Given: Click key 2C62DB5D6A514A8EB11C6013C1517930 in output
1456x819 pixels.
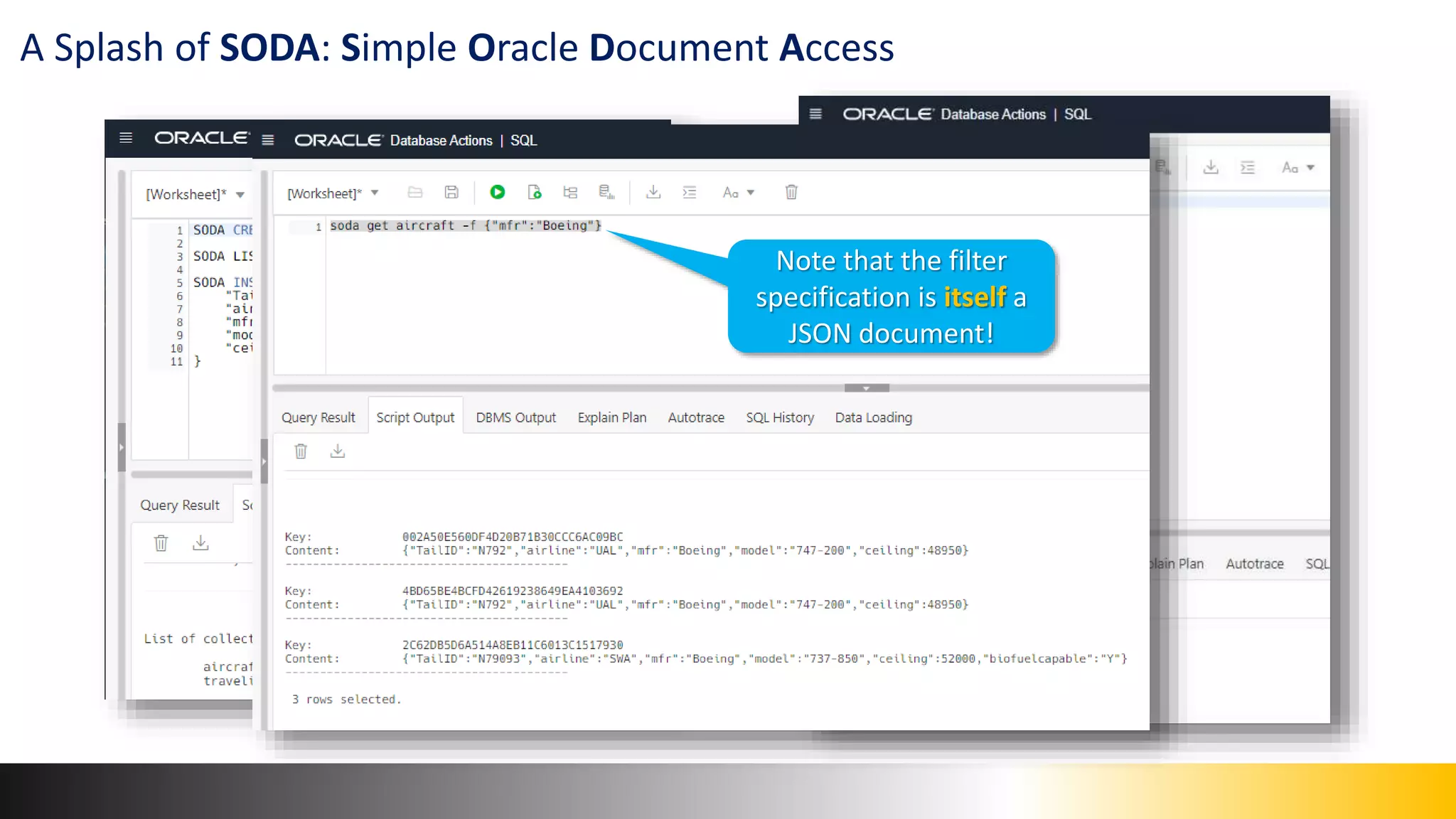Looking at the screenshot, I should click(513, 645).
